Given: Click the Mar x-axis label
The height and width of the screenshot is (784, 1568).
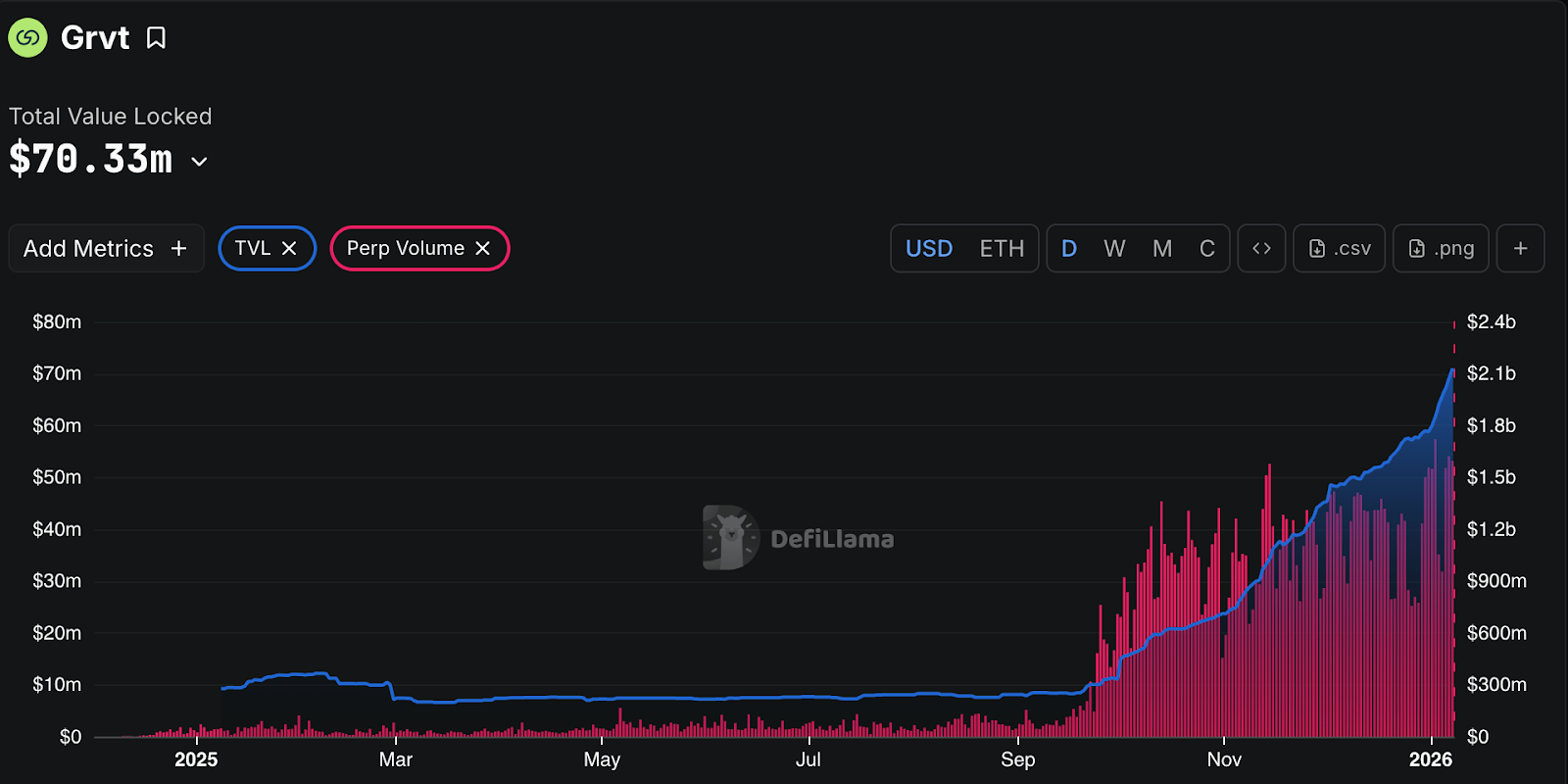Looking at the screenshot, I should (396, 759).
